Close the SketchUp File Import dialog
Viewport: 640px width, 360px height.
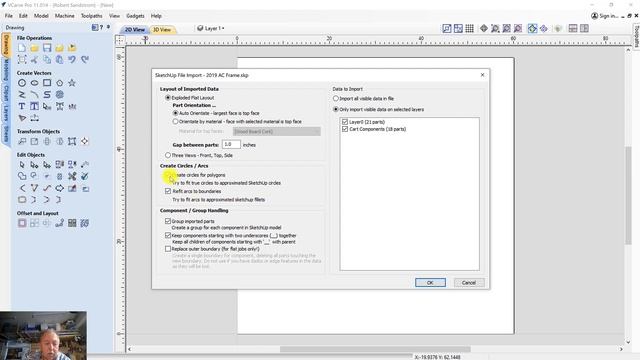482,75
